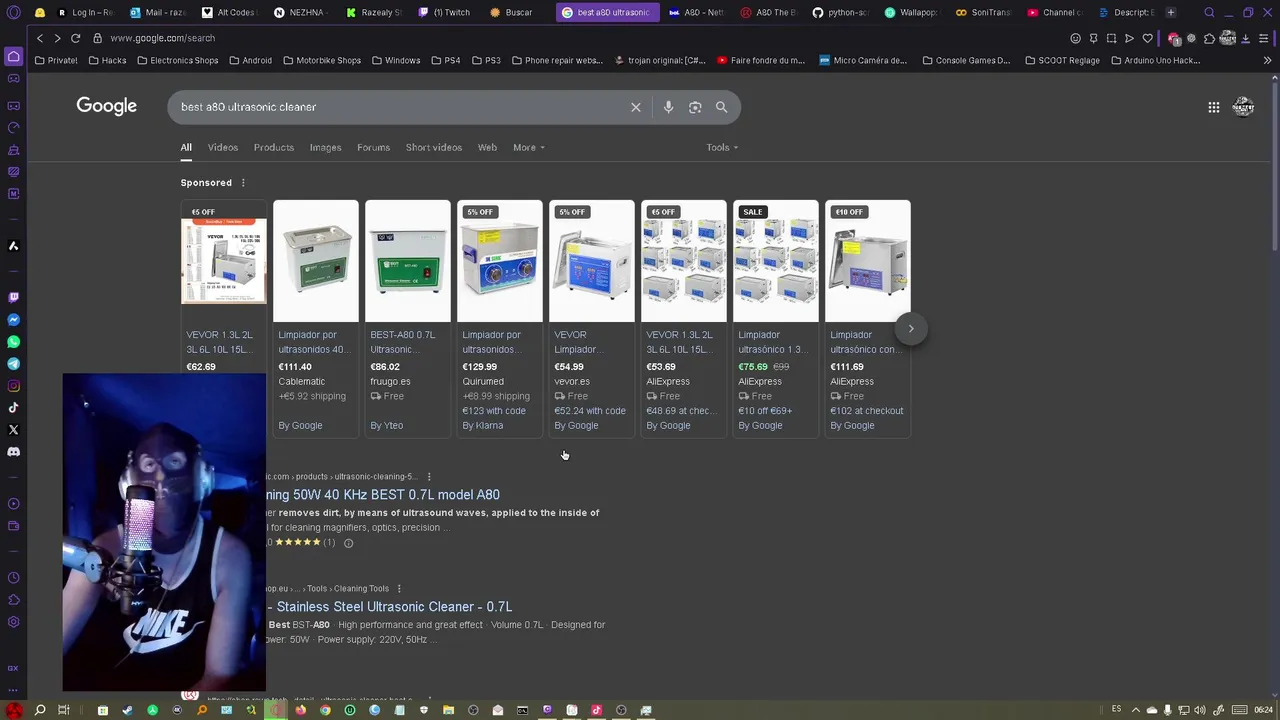Take a snapshot with toolbar capture icon
Screen dimensions: 1280x720
coord(1111,38)
